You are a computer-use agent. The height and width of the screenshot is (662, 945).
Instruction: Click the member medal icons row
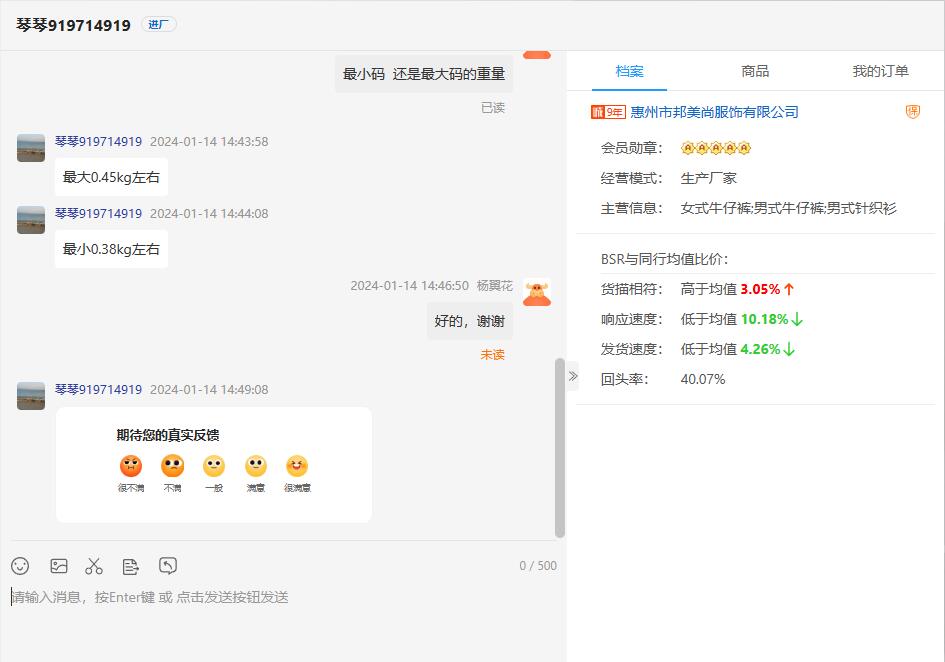[x=716, y=148]
